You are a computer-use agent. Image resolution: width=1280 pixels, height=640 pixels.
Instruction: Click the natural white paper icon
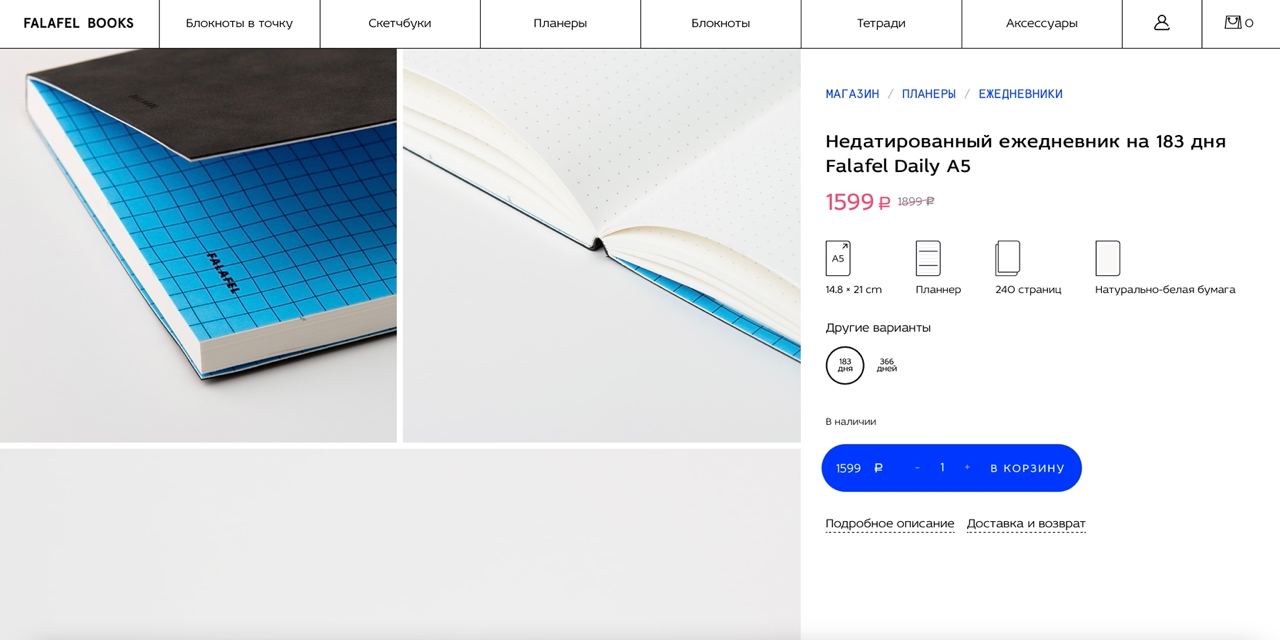pos(1108,258)
